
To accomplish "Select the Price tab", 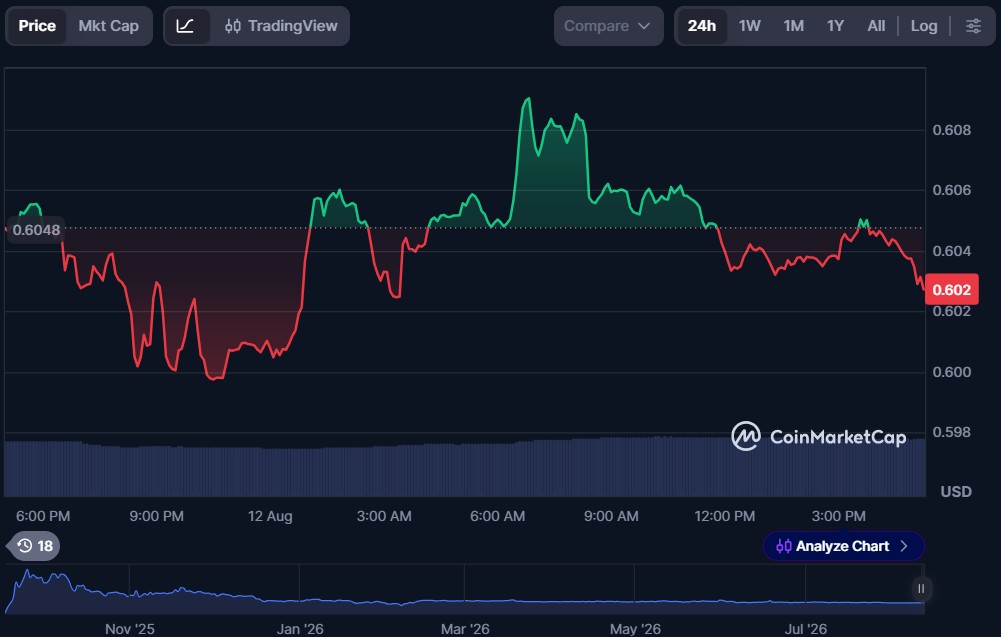I will point(37,26).
